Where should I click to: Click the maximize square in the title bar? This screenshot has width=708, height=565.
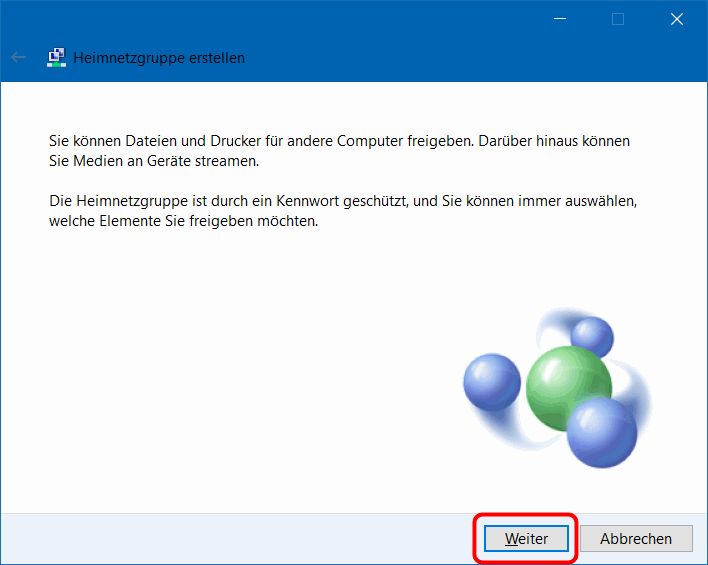tap(618, 19)
